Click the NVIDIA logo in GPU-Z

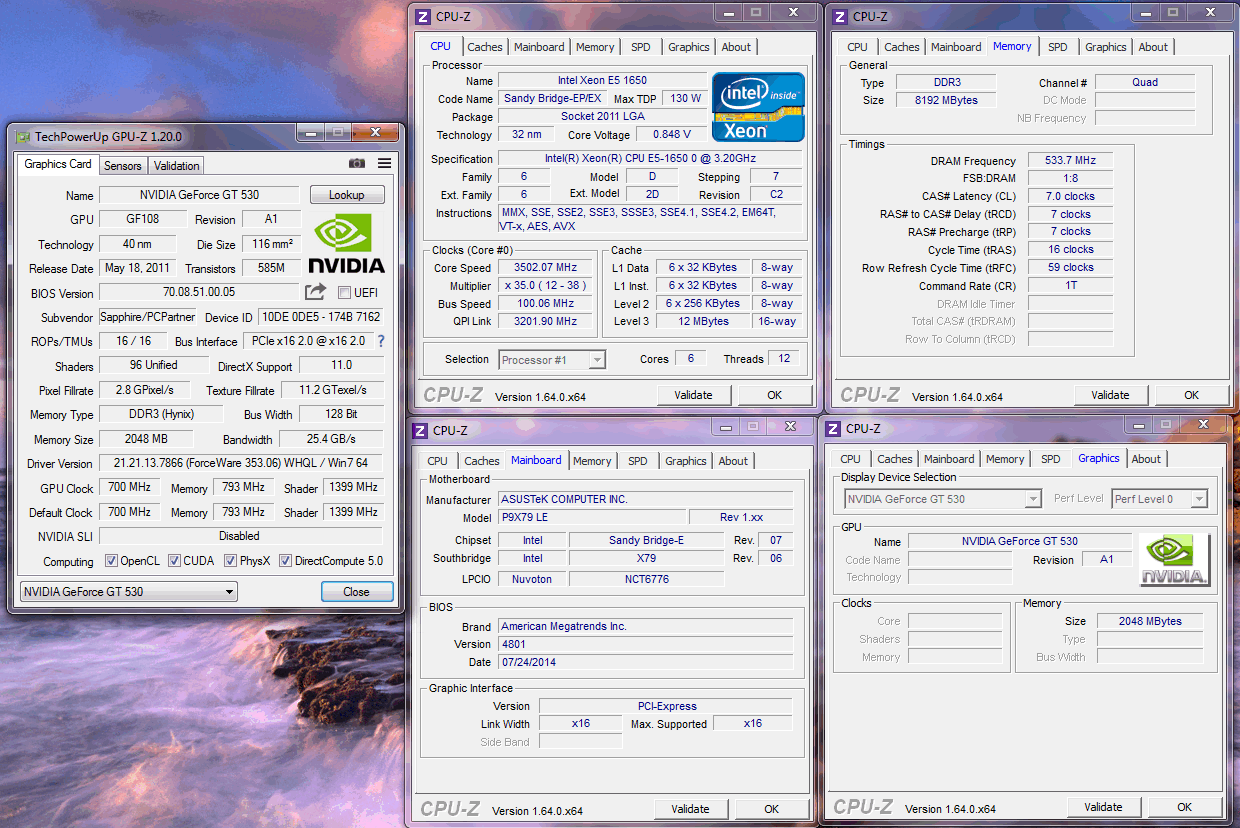pos(346,243)
